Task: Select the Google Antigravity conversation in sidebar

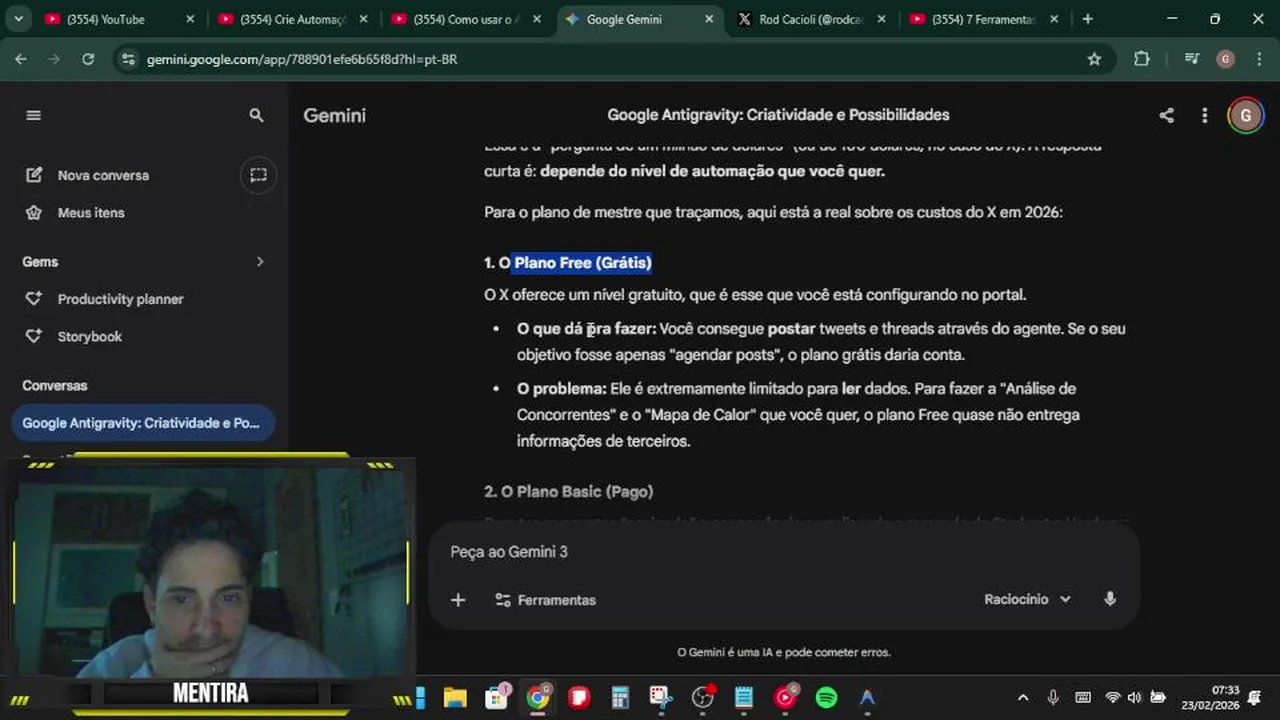Action: coord(142,423)
